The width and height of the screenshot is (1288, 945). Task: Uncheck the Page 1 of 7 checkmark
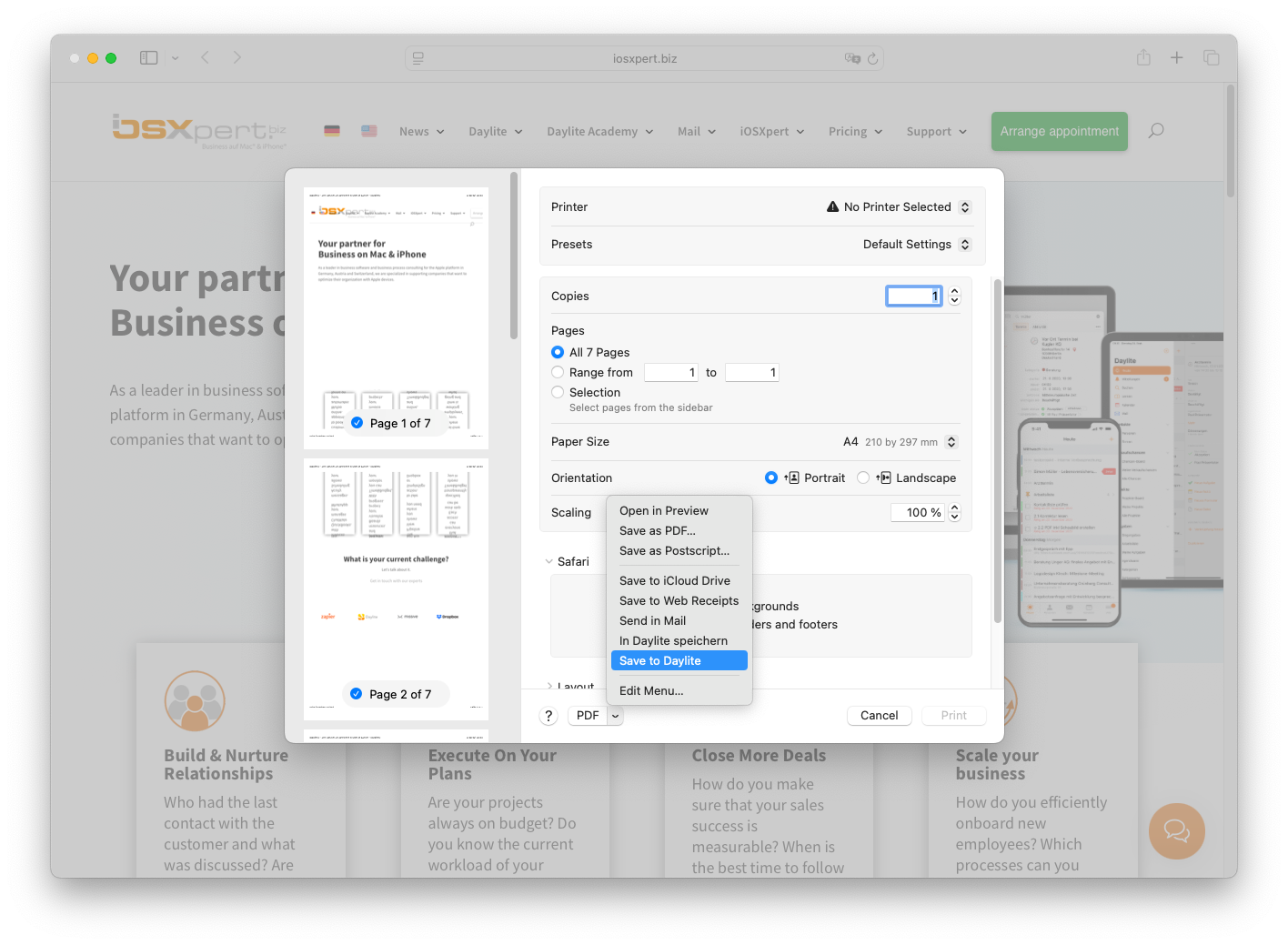[x=357, y=423]
